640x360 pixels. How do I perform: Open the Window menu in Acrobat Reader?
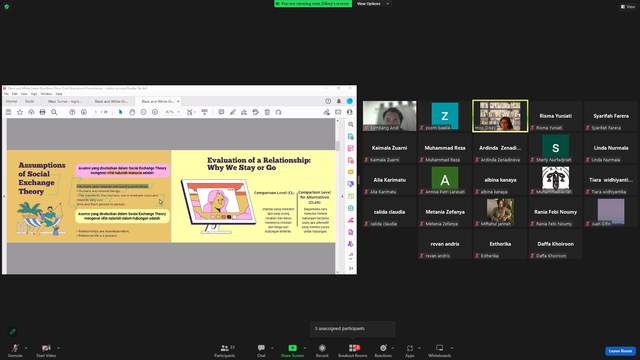tap(46, 94)
